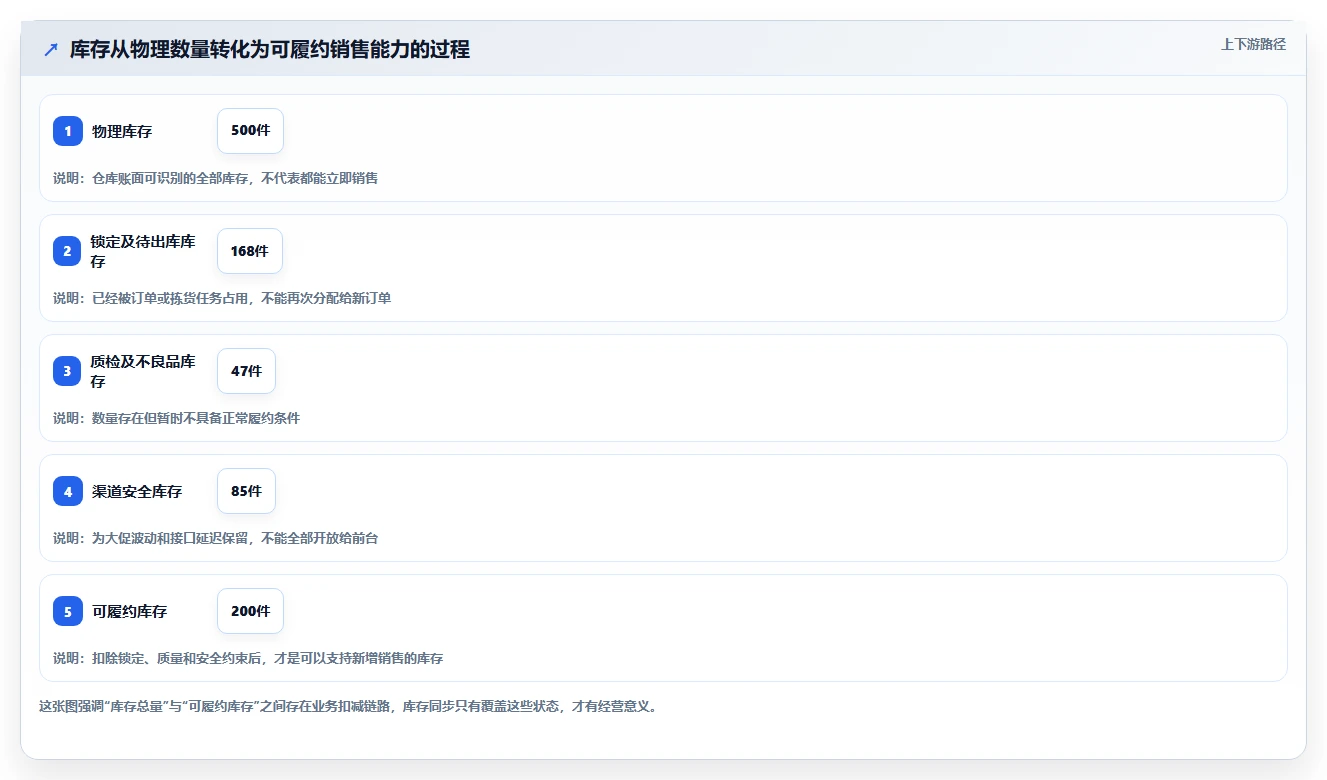Select the 物理库存 label
The image size is (1327, 780).
point(122,131)
